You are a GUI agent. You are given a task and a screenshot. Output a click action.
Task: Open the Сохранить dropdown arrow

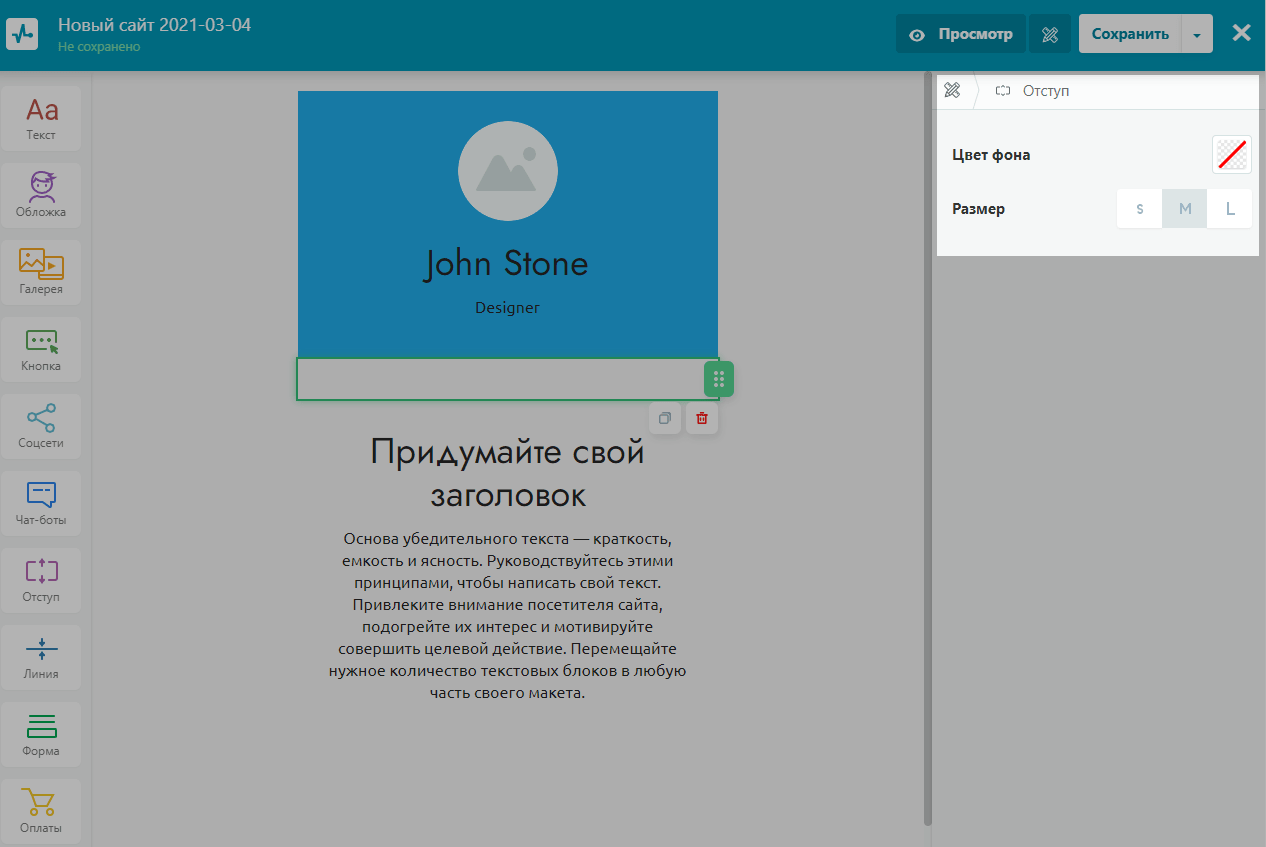[1197, 34]
